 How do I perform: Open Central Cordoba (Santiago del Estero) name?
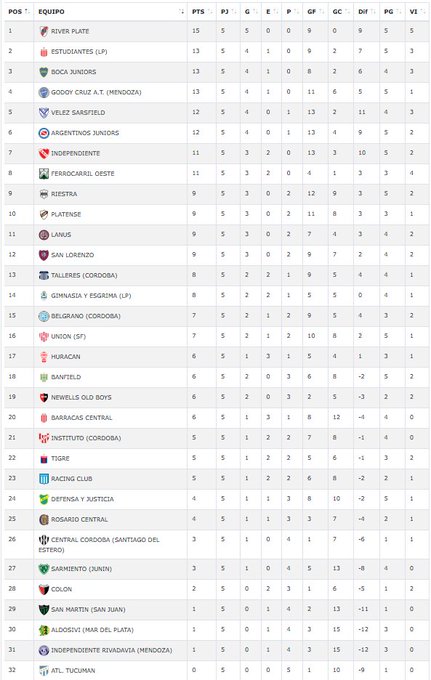99,545
